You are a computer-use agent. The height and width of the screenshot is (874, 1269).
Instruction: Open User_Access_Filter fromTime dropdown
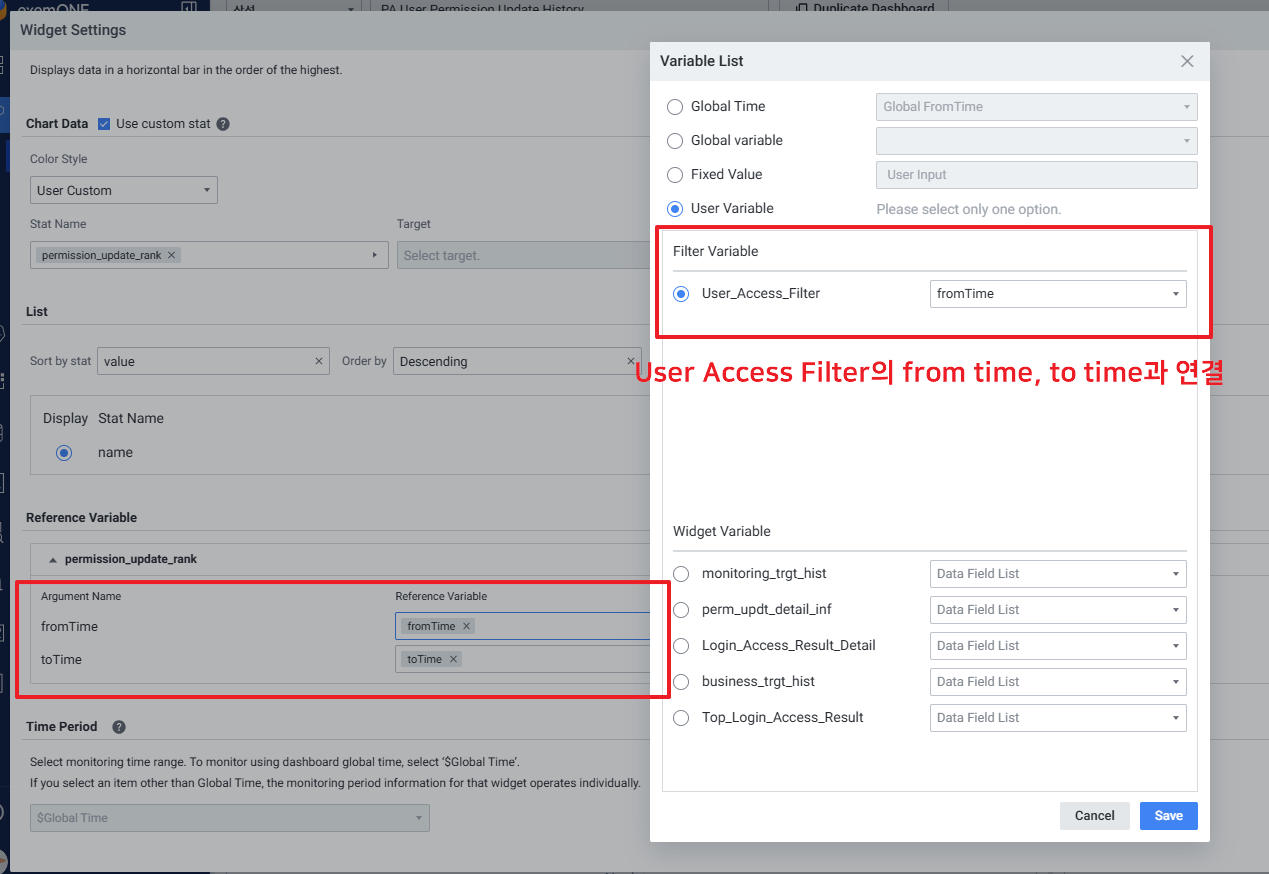1058,294
